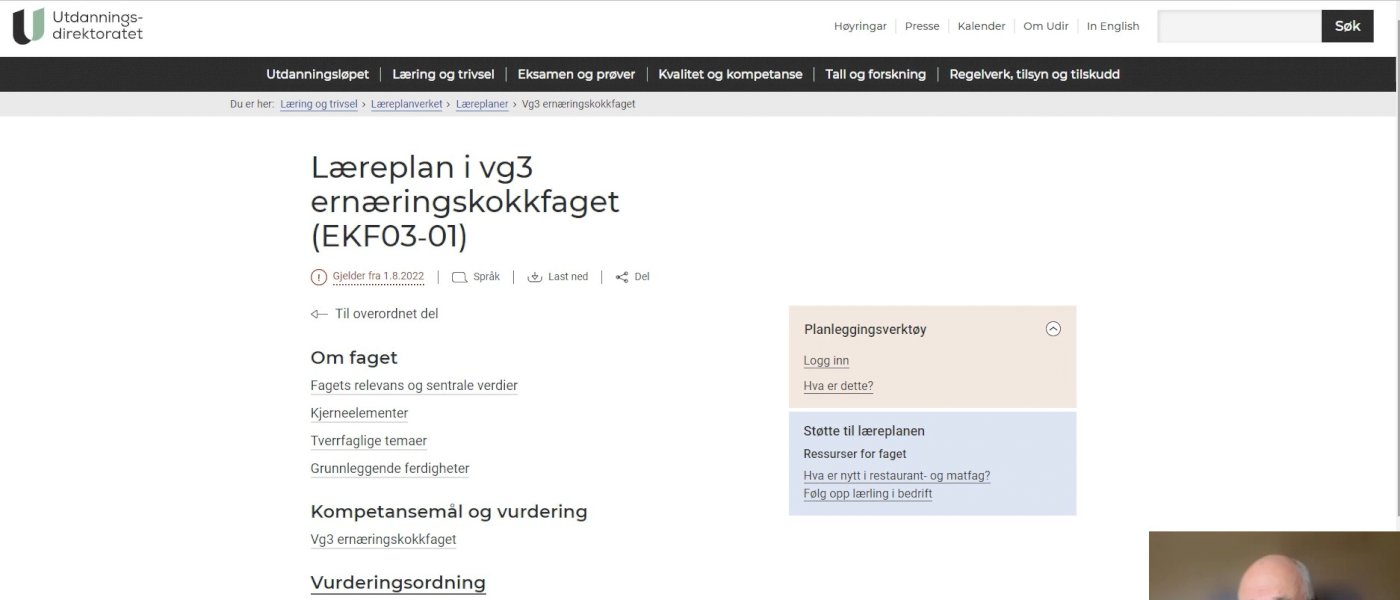
Task: Click the left arrow before Til overordnet del
Action: coord(319,314)
